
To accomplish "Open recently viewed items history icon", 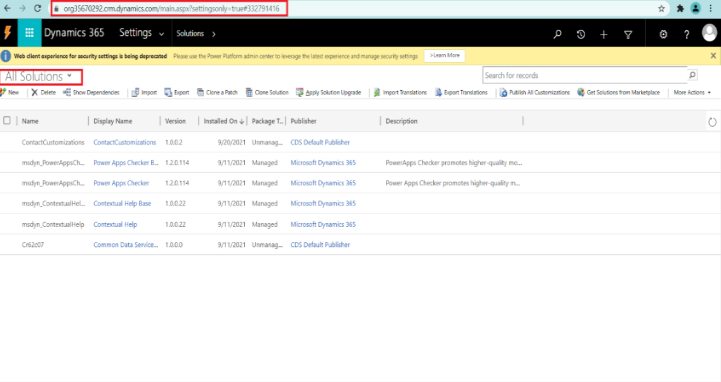I will [x=581, y=34].
